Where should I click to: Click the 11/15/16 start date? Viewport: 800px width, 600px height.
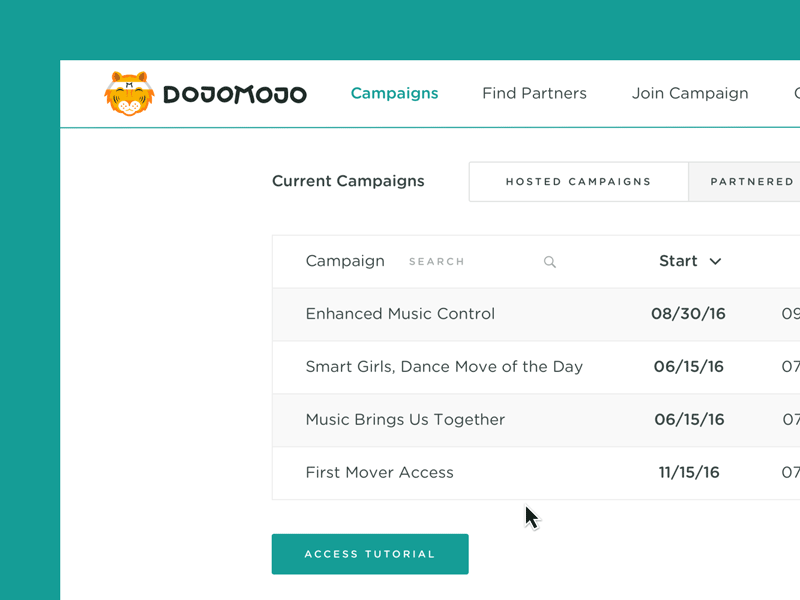(x=689, y=473)
